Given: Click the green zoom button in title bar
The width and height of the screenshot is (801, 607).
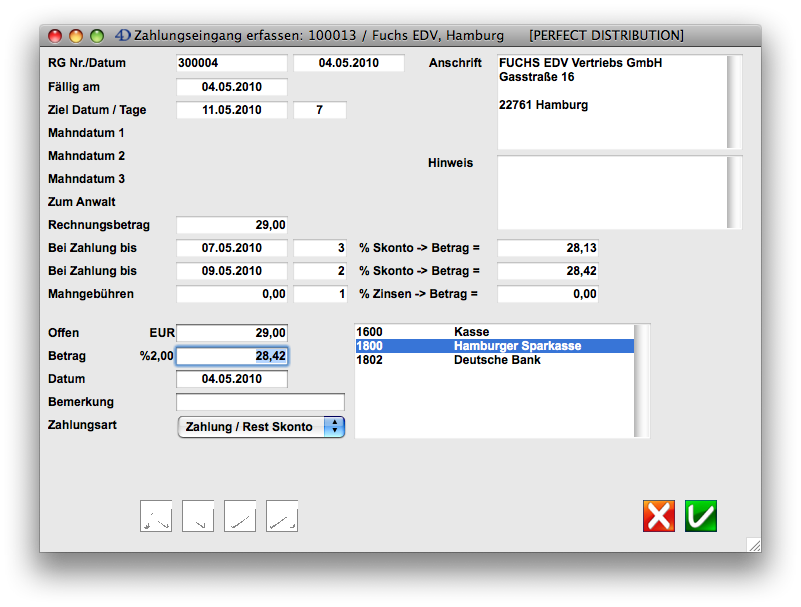Looking at the screenshot, I should [97, 36].
